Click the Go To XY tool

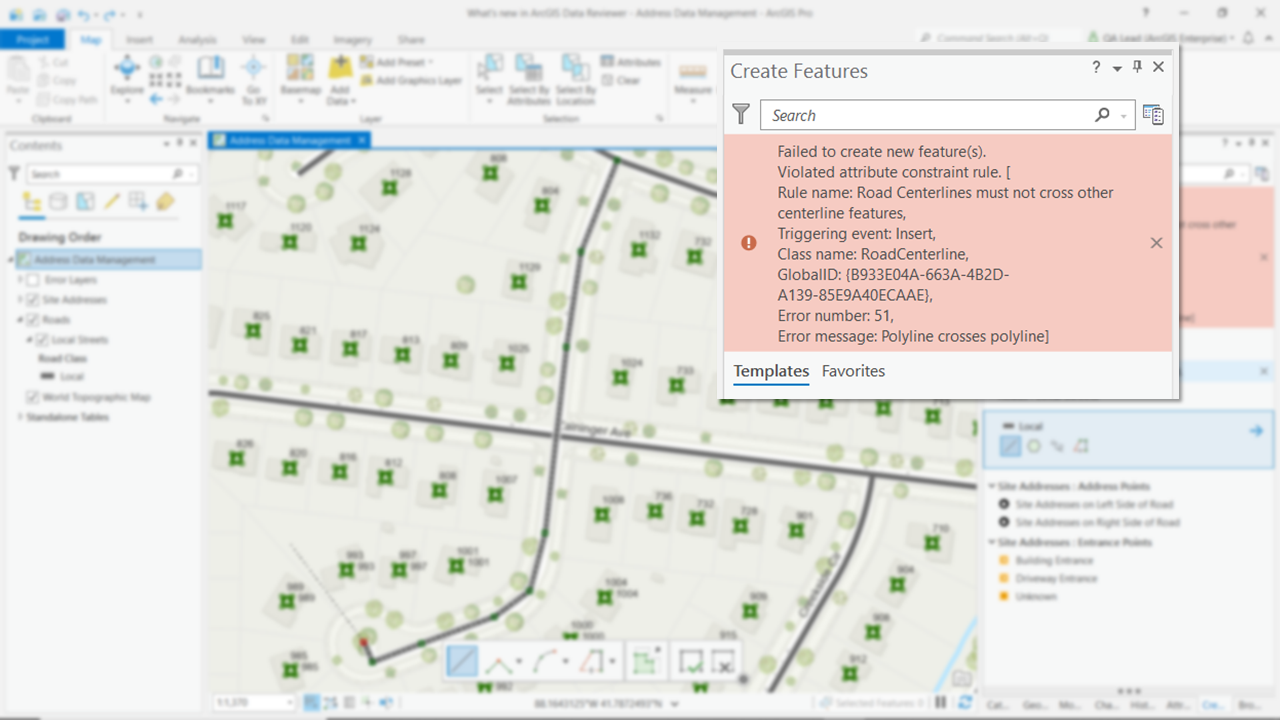coord(253,78)
